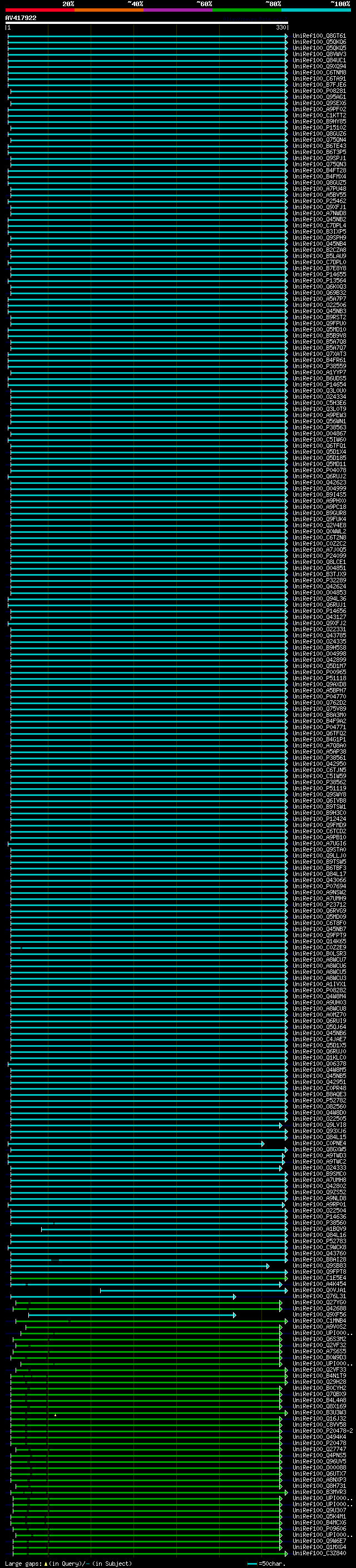The height and width of the screenshot is (1568, 356).
Task: Open hit UniRef100_C0PNE4
Action: [319, 1143]
